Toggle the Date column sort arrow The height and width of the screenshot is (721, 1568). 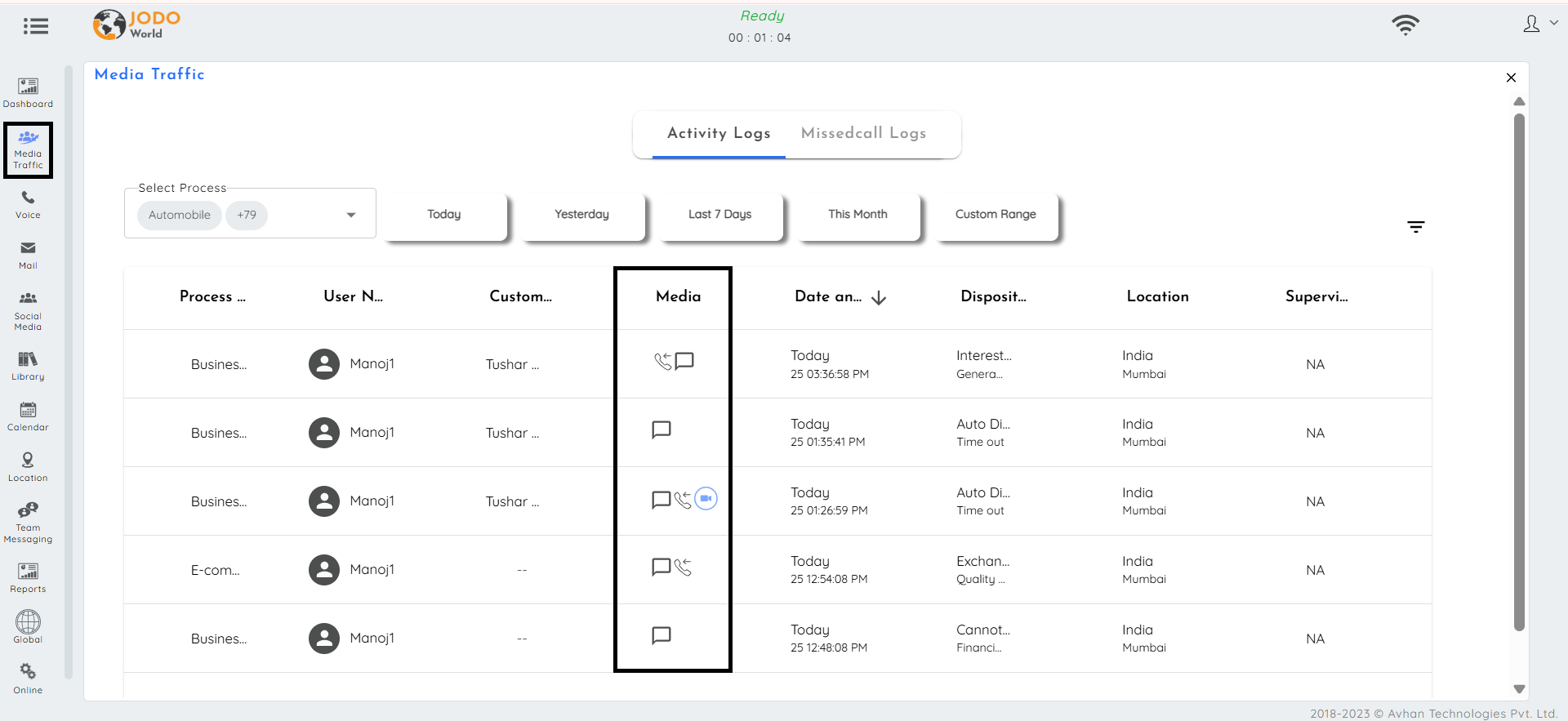[x=879, y=298]
